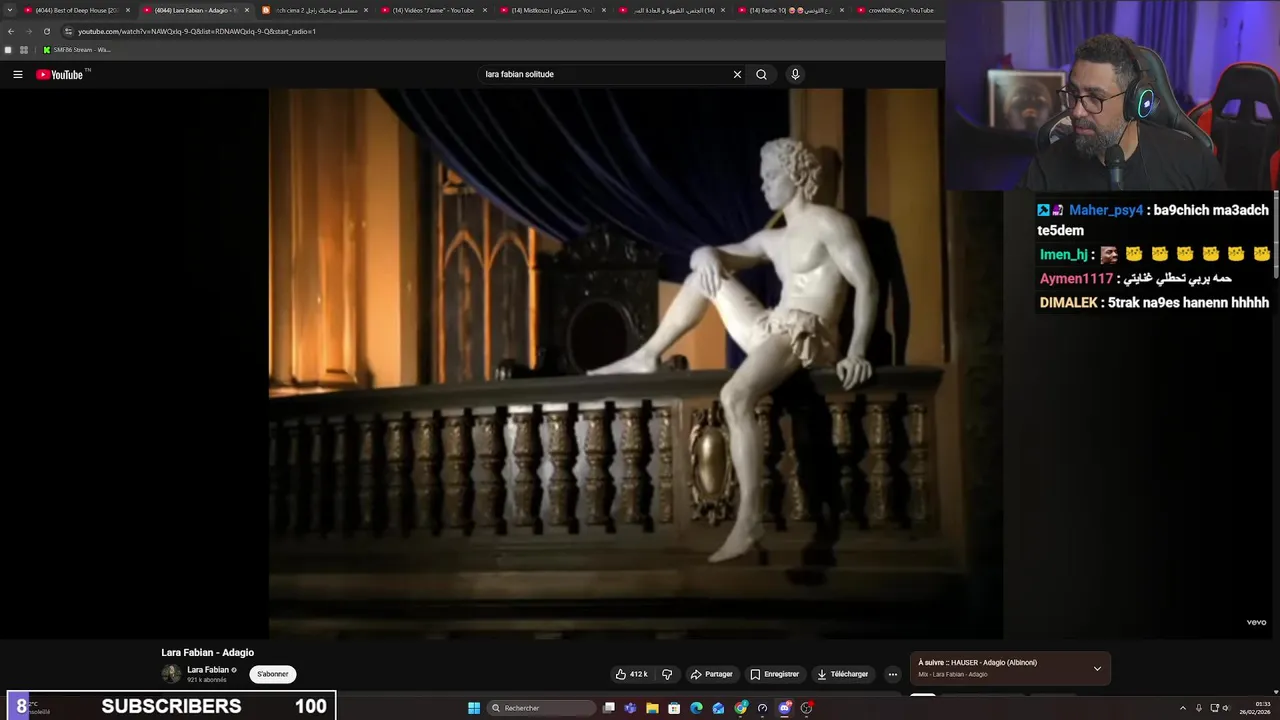This screenshot has width=1280, height=720.
Task: Open the OBS Studio taskbar icon
Action: (x=807, y=708)
